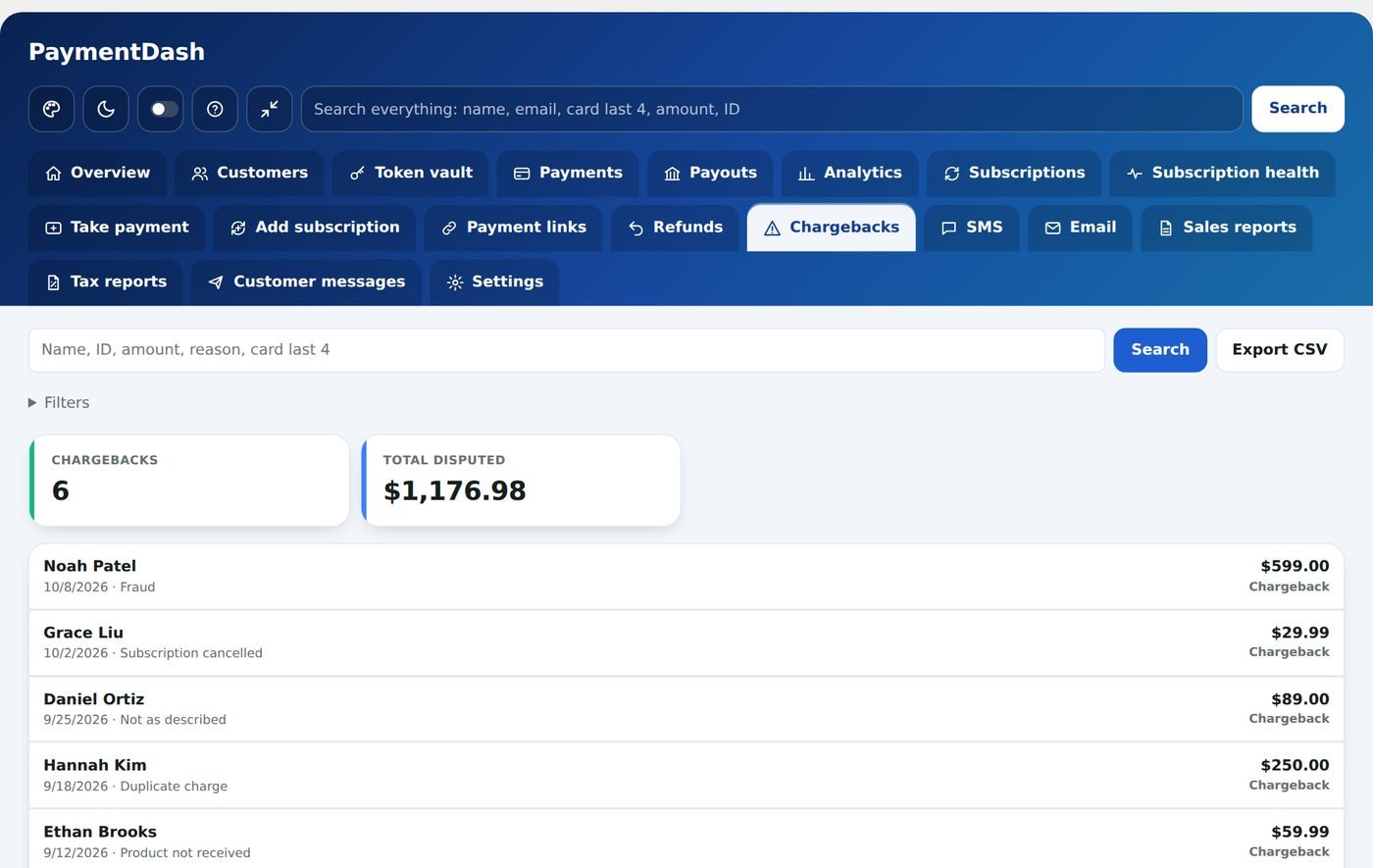1373x868 pixels.
Task: Click the Chargebacks count card
Action: coord(189,481)
